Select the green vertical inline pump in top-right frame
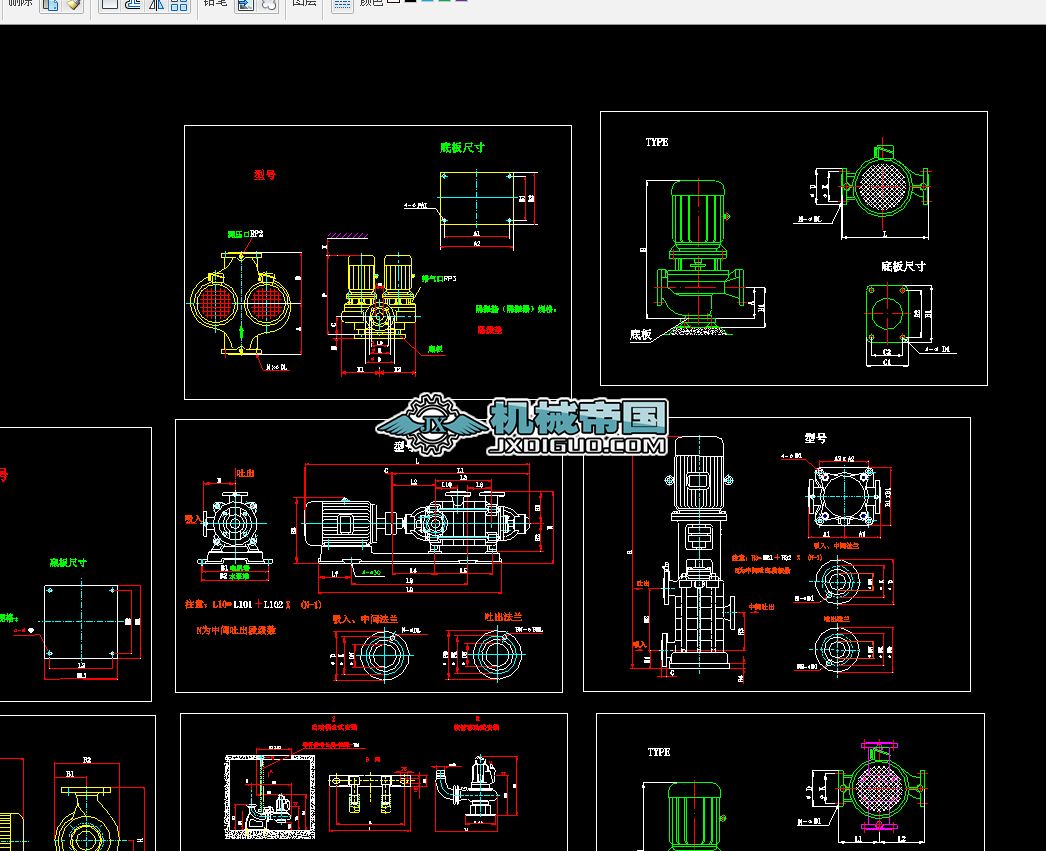Screen dimensions: 1046x851 point(700,255)
